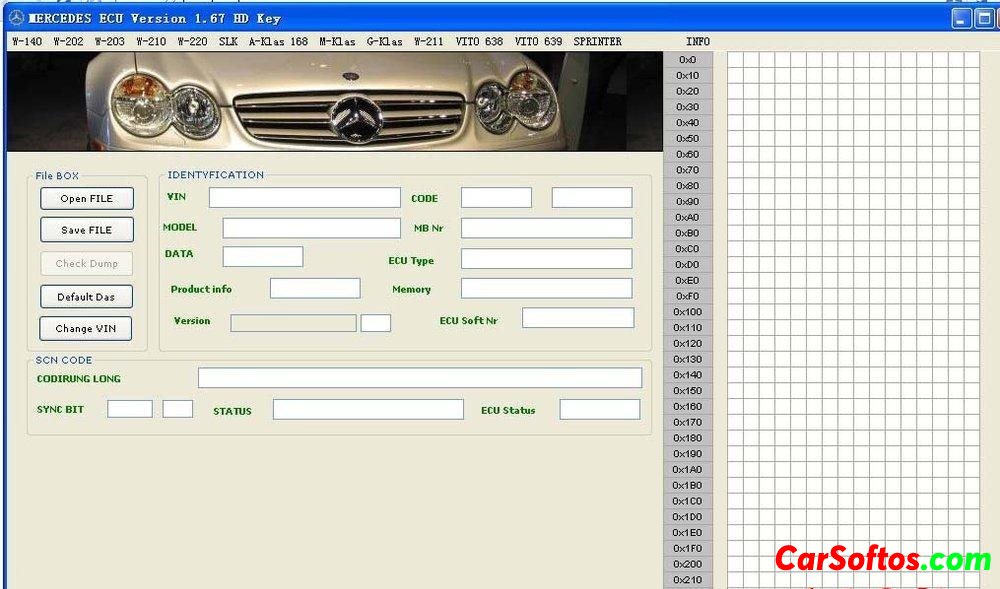Click the Default Das button
1000x589 pixels.
pos(86,297)
